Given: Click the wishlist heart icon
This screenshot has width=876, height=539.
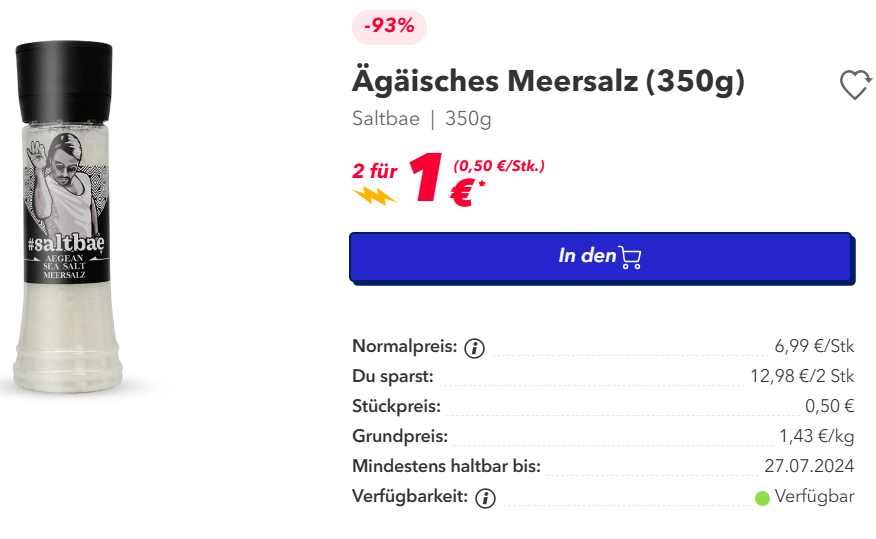Looking at the screenshot, I should (x=855, y=85).
